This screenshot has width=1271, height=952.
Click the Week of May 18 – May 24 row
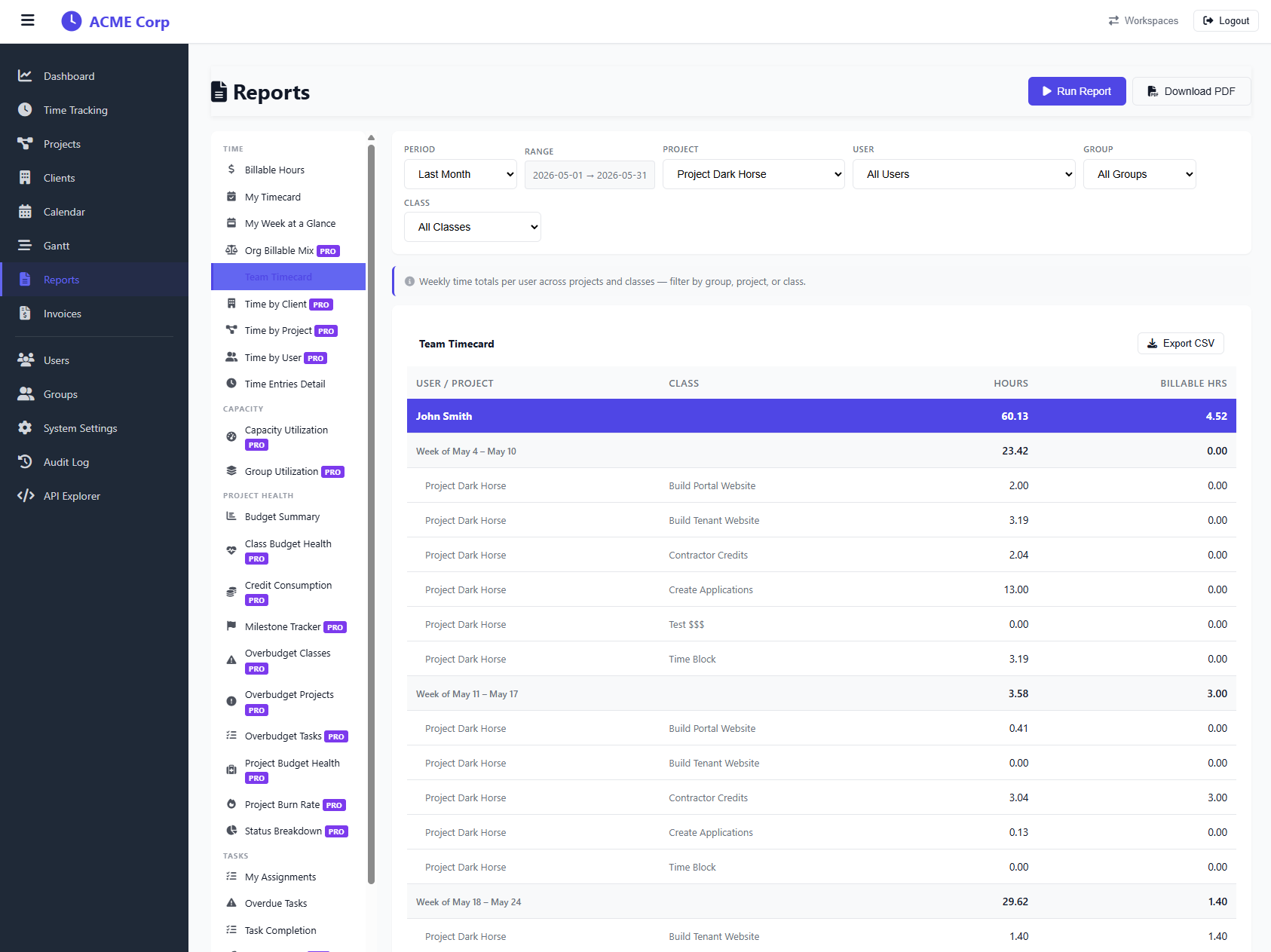[821, 901]
